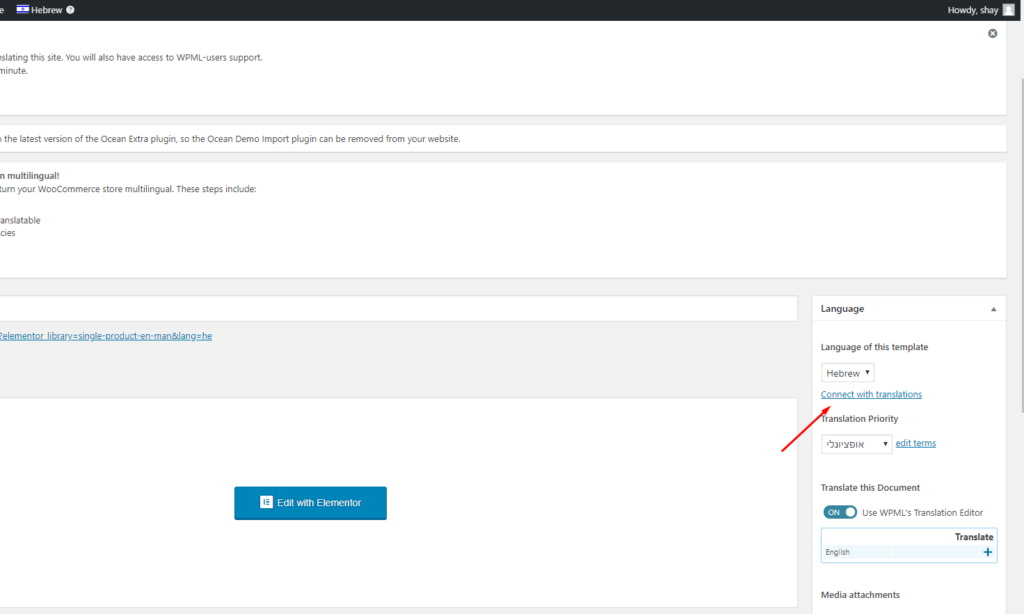Collapse the Language panel using the arrow
This screenshot has height=614, width=1024.
point(993,309)
